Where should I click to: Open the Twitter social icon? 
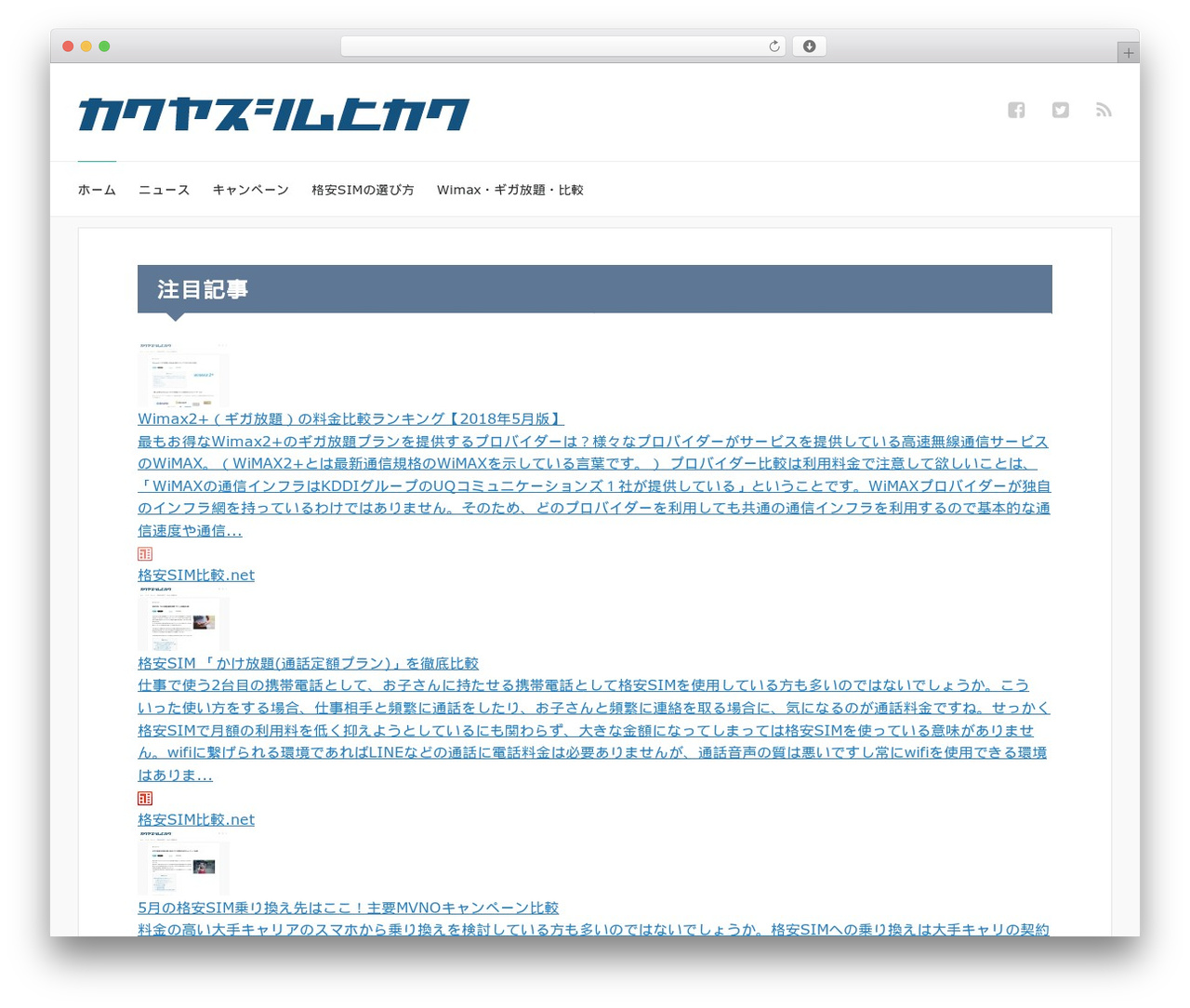tap(1060, 110)
